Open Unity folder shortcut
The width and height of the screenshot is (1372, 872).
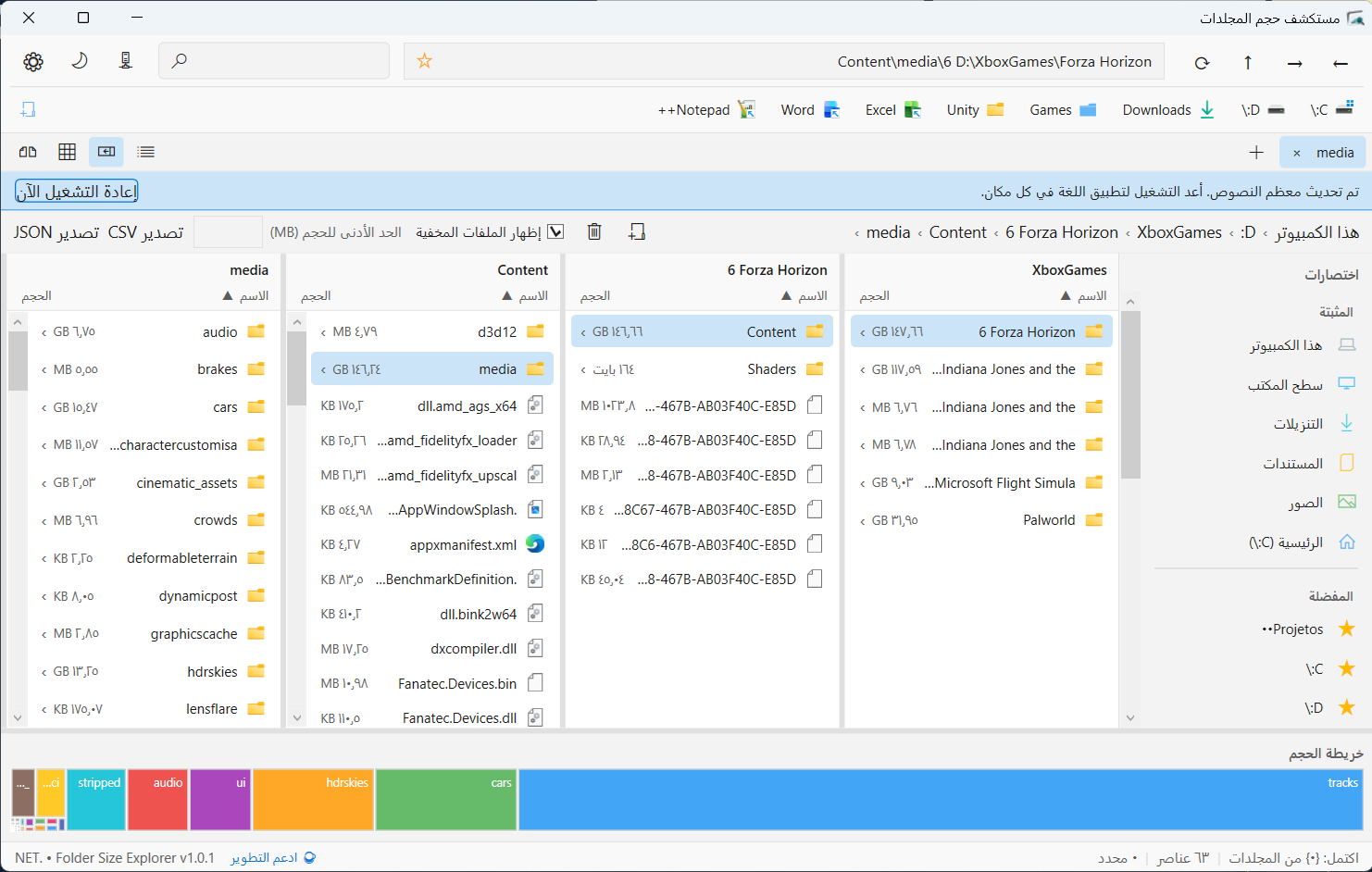pos(975,110)
